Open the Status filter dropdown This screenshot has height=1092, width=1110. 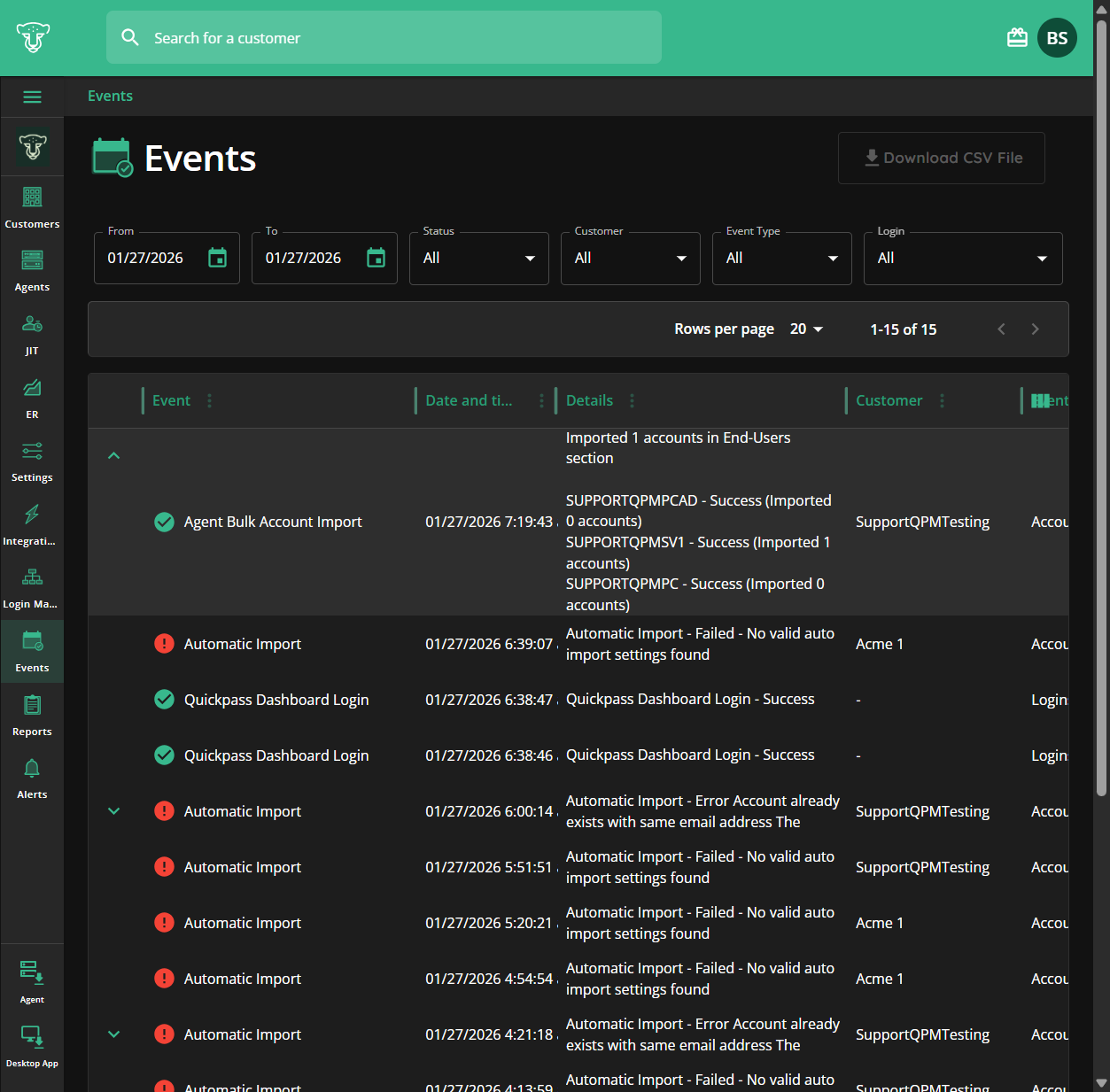(479, 258)
